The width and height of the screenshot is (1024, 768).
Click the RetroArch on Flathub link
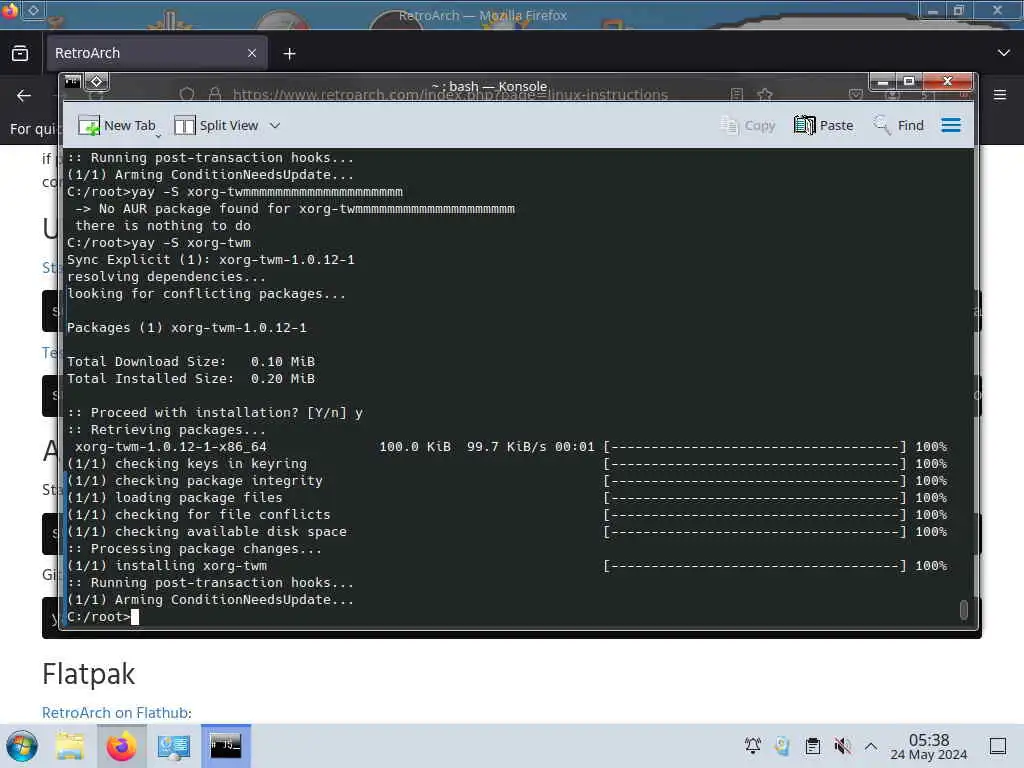[116, 712]
